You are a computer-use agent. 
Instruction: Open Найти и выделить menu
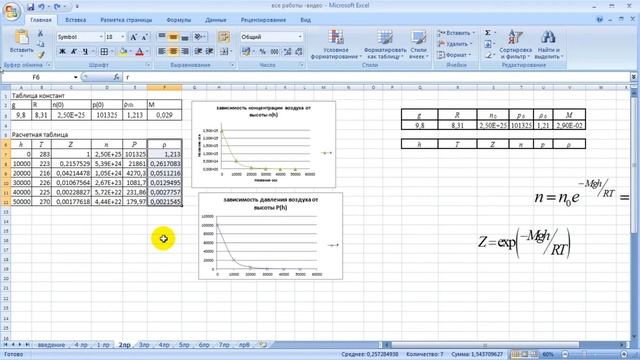coord(548,44)
